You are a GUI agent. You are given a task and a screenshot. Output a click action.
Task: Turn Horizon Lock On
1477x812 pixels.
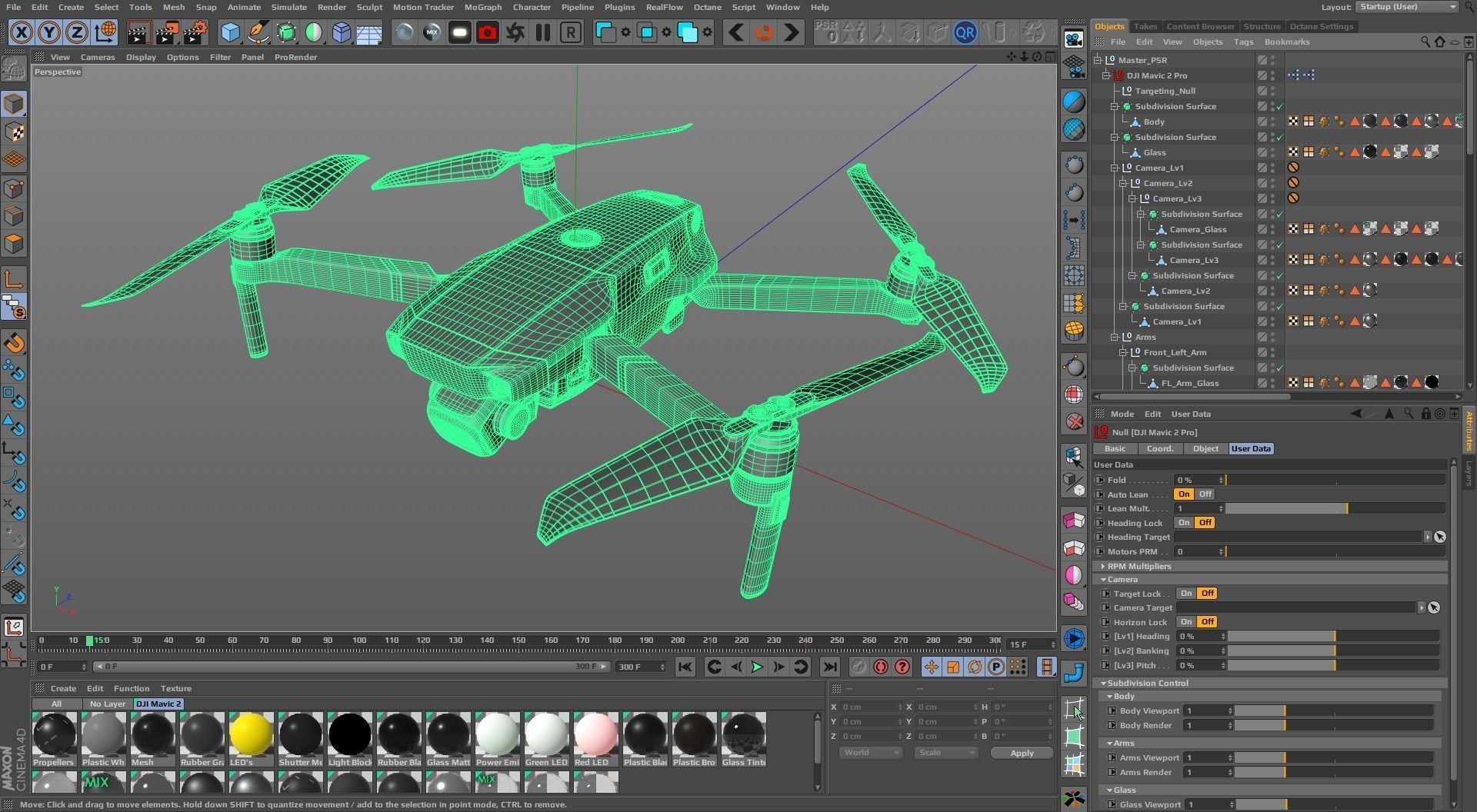[x=1185, y=622]
